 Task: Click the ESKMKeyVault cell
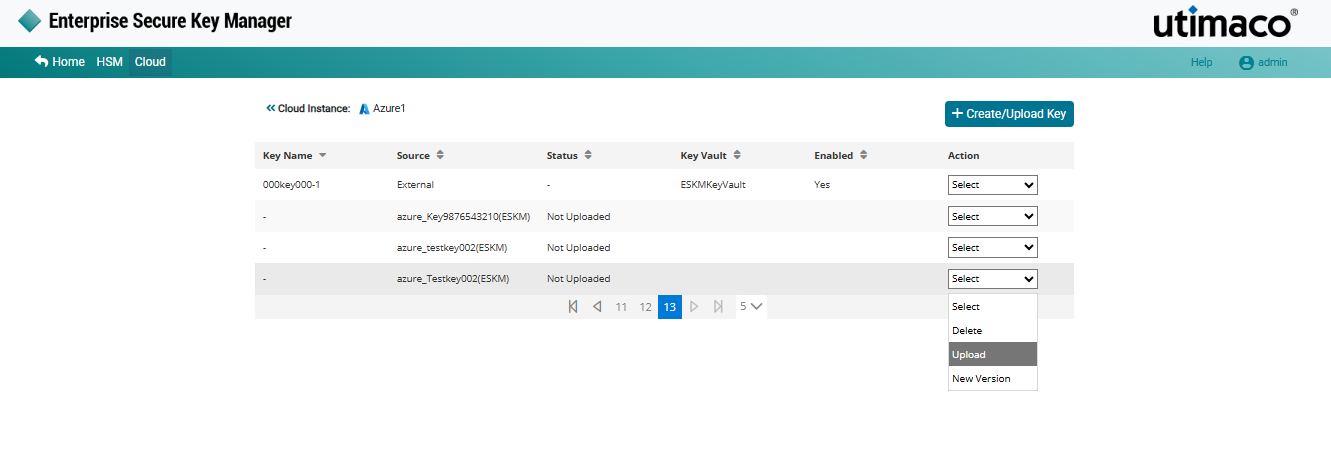[x=713, y=185]
